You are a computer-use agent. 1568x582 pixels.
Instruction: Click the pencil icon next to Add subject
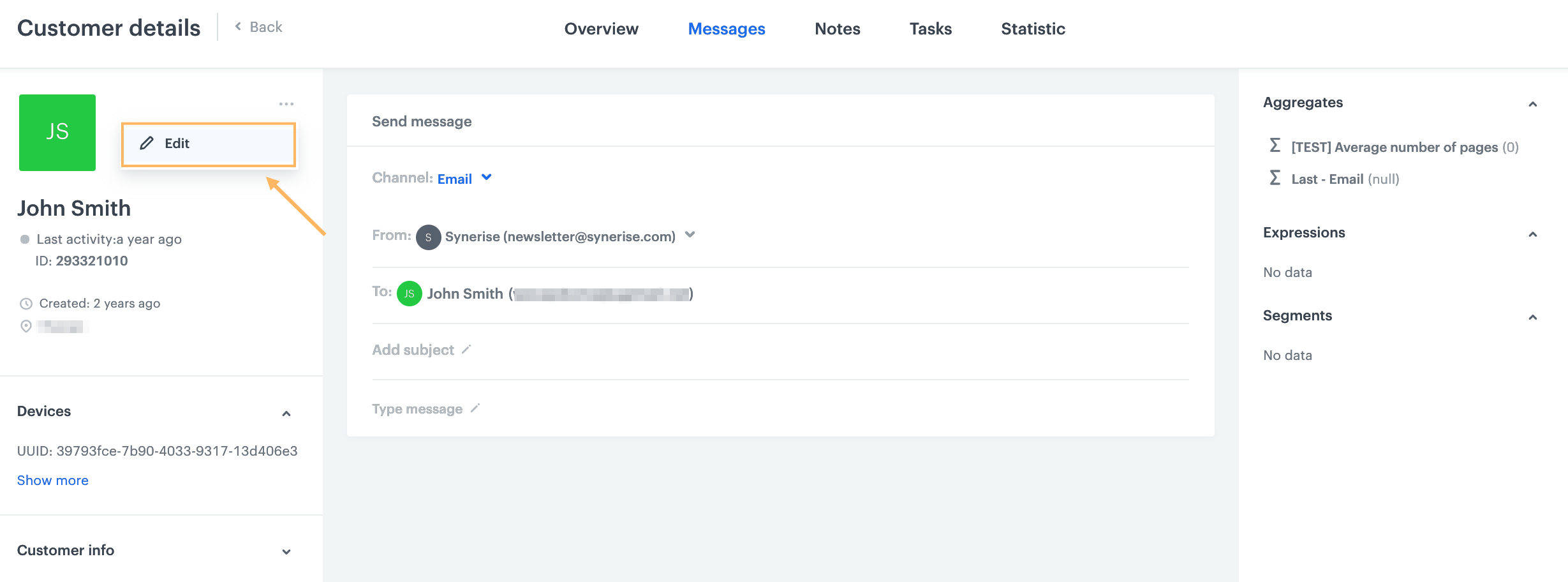coord(466,349)
